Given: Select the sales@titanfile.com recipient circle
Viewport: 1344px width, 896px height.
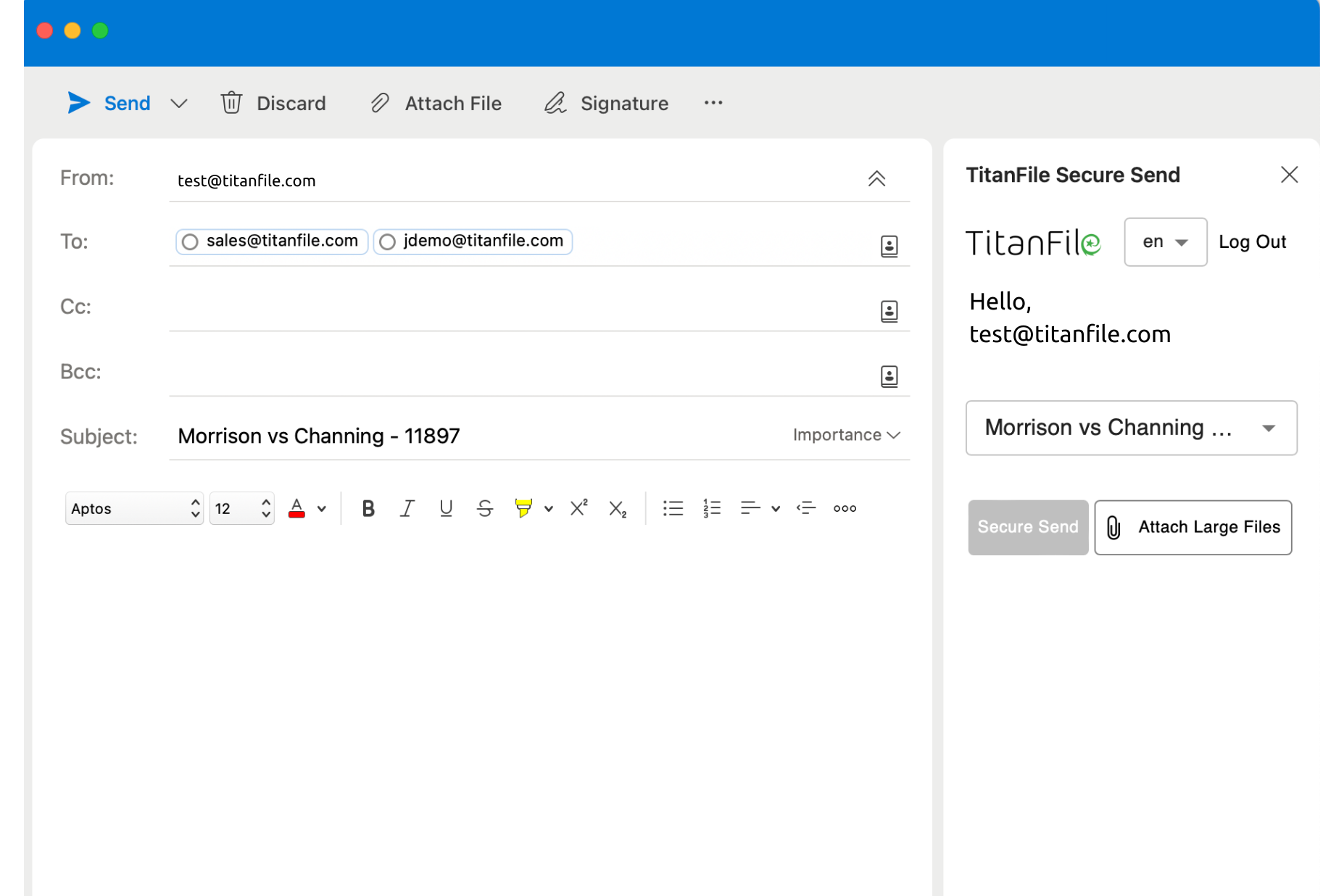Looking at the screenshot, I should [190, 241].
